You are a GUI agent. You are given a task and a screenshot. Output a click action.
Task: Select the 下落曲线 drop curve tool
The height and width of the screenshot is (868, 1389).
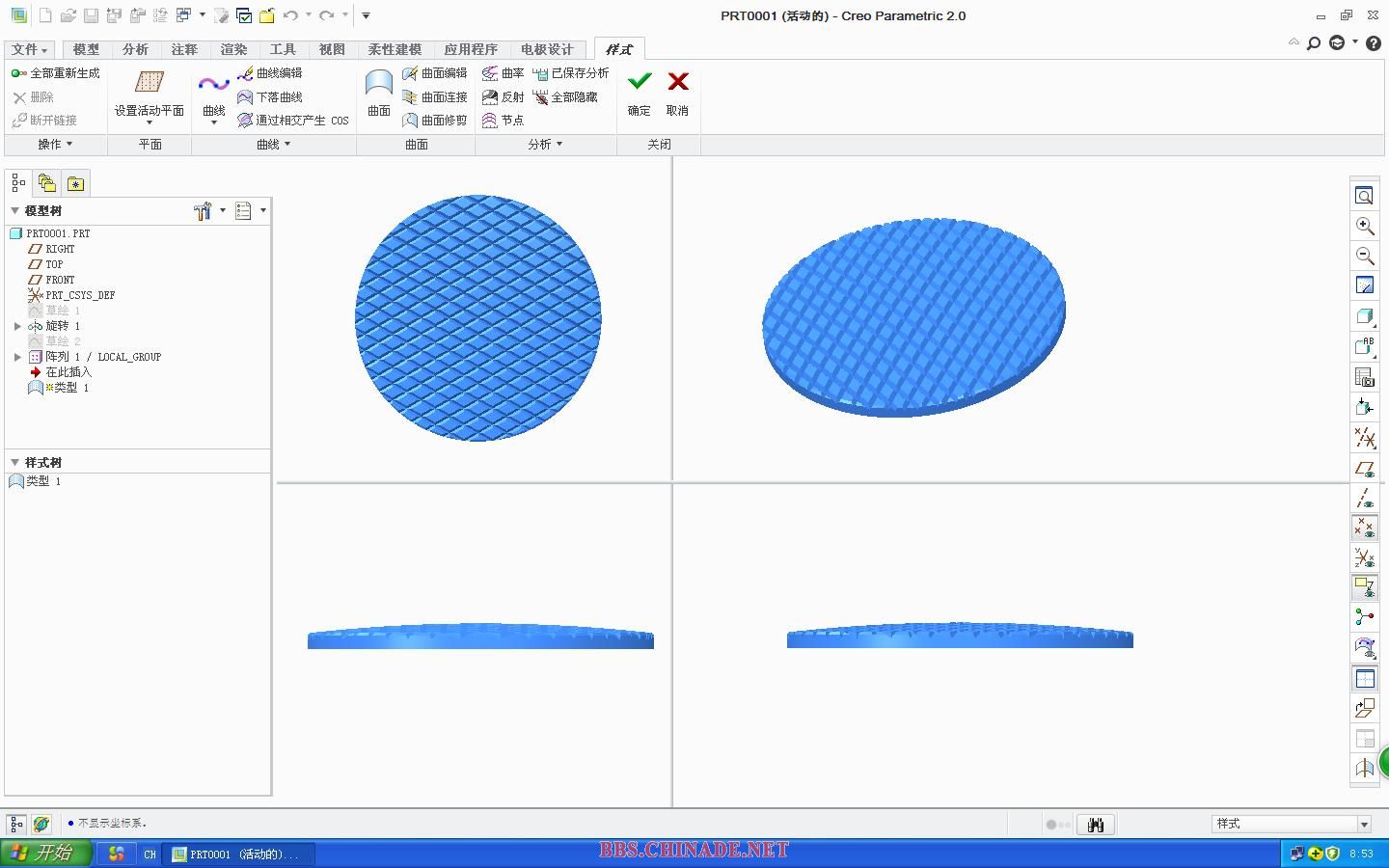(269, 97)
